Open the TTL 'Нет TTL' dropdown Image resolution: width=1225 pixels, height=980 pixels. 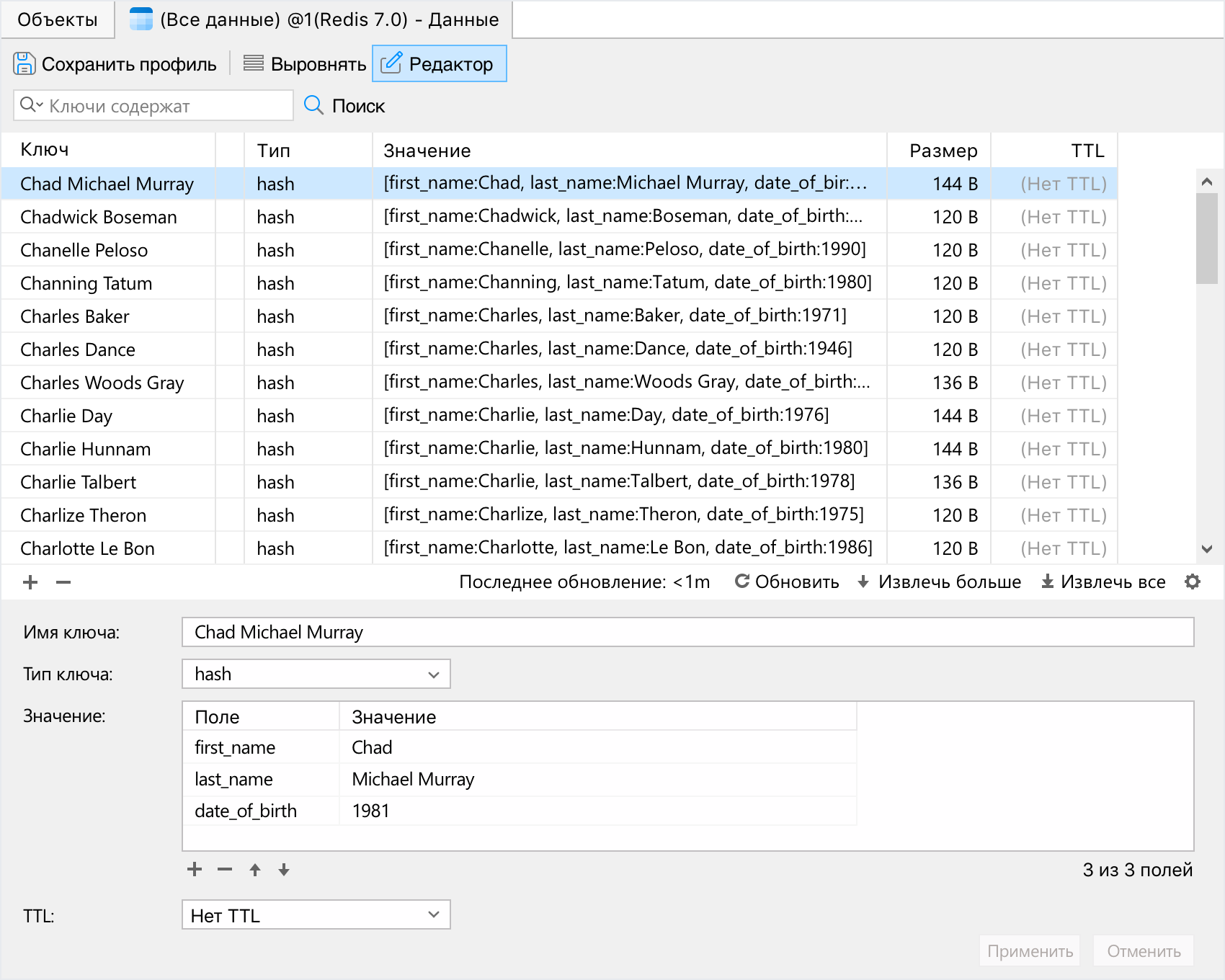point(316,915)
